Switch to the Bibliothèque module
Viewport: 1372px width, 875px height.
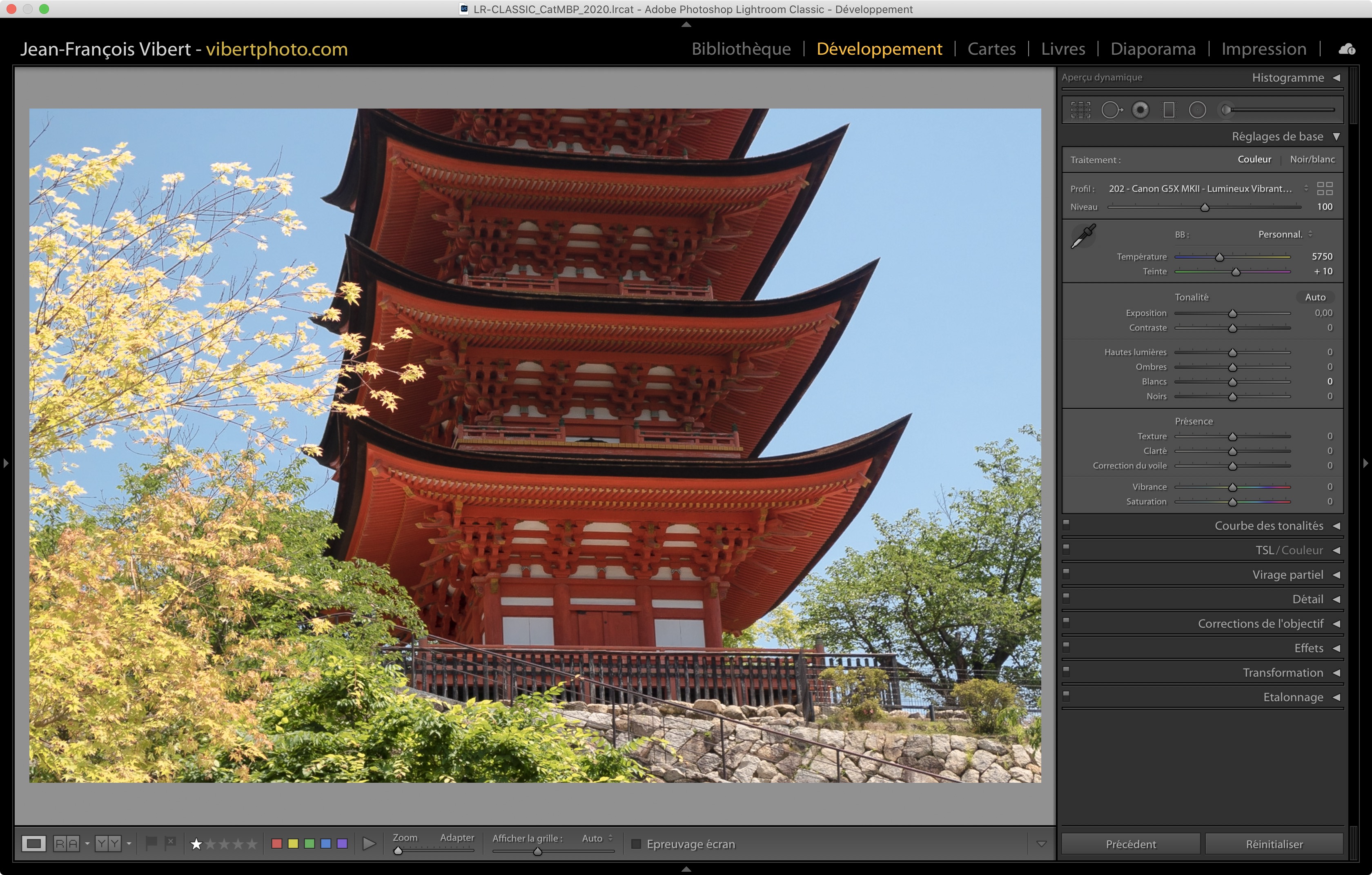click(741, 49)
